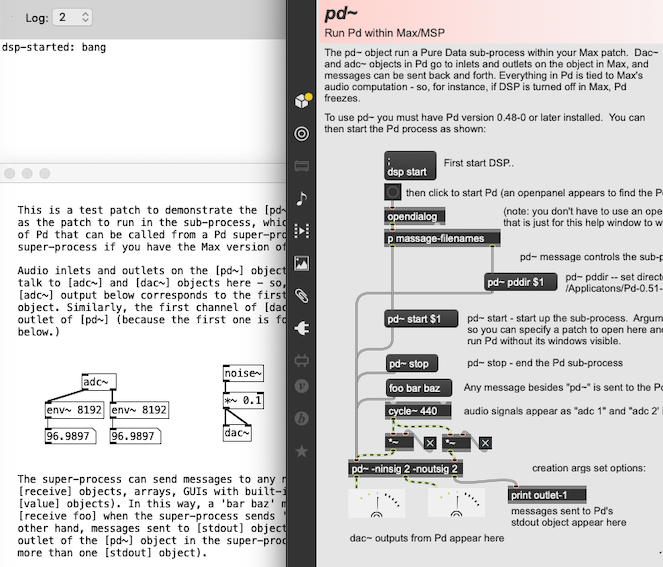Open the Video play-list icon in sidebar
This screenshot has width=663, height=567.
click(301, 231)
